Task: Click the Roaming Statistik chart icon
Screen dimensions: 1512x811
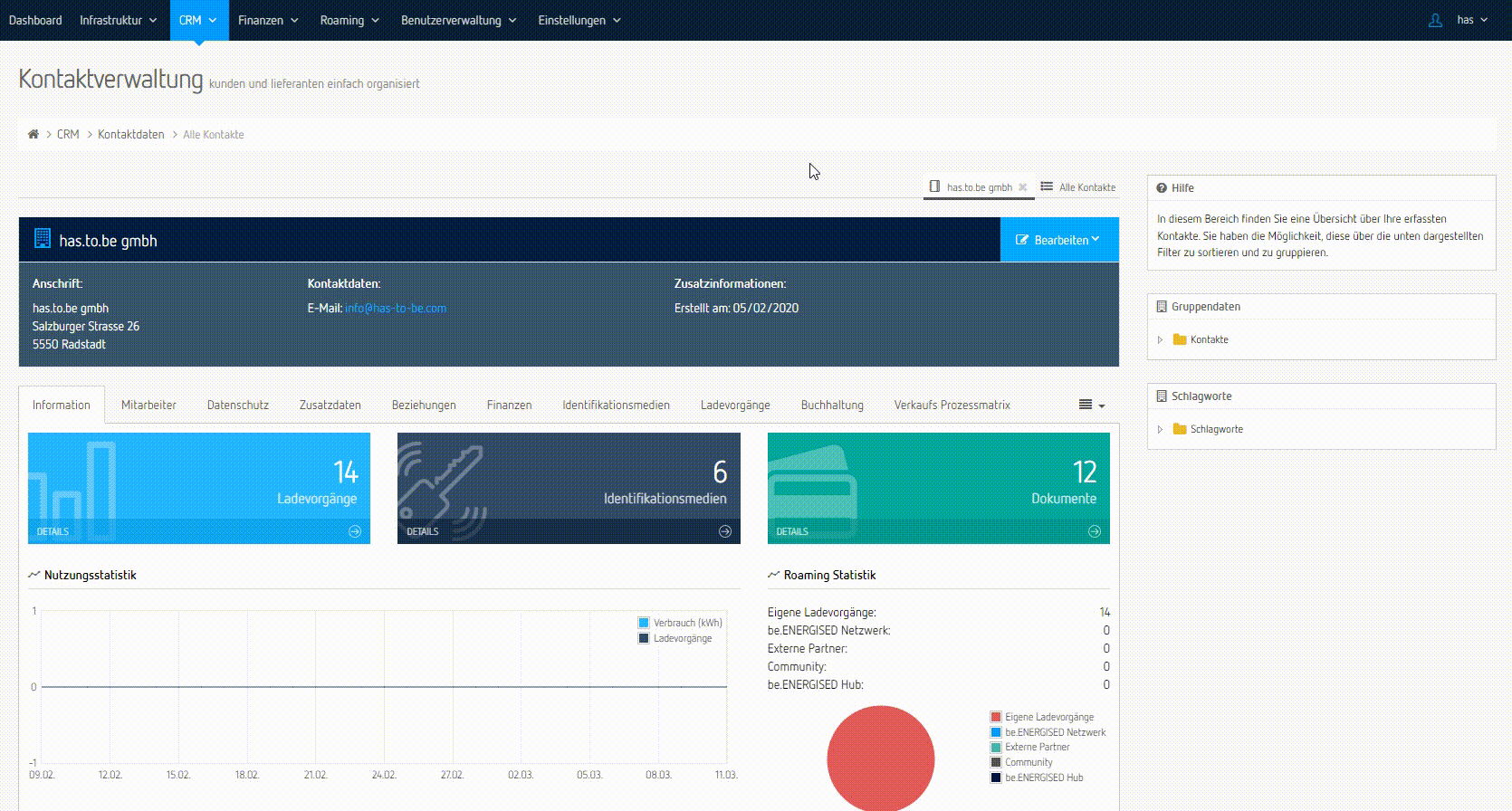Action: pos(774,575)
